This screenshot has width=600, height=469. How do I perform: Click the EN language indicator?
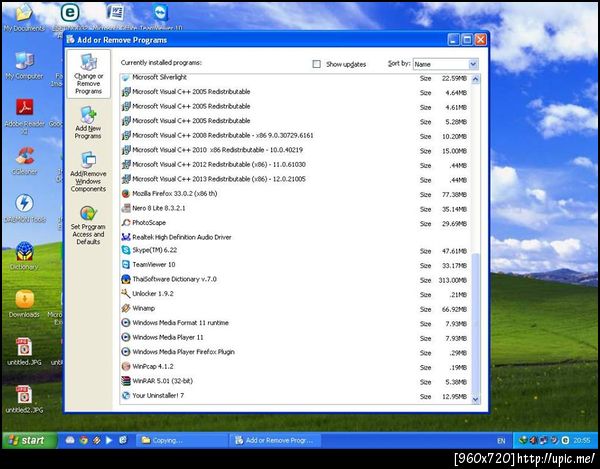tap(501, 441)
